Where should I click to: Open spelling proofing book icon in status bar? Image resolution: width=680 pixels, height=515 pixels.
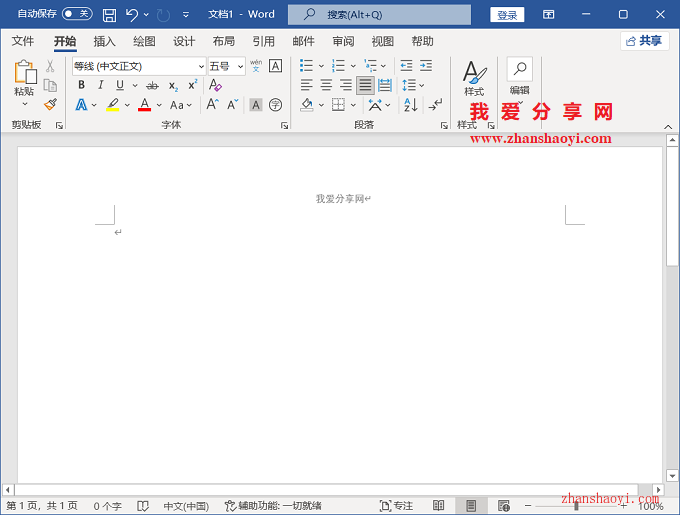(x=143, y=506)
